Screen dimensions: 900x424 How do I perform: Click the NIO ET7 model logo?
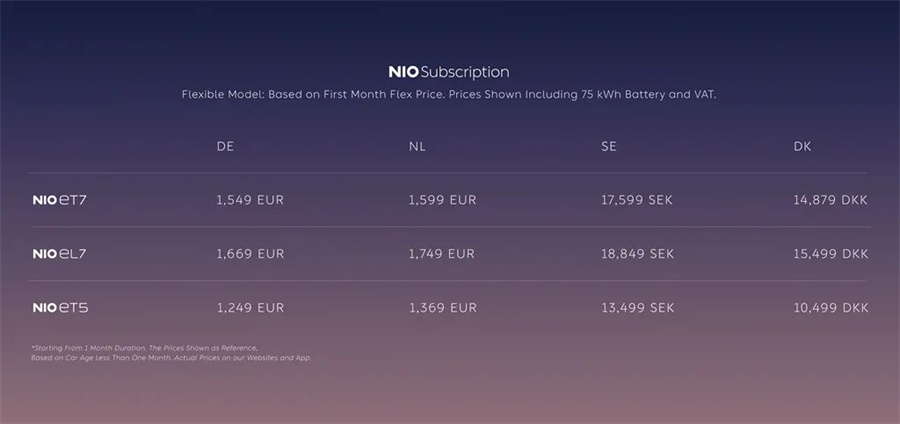(60, 200)
